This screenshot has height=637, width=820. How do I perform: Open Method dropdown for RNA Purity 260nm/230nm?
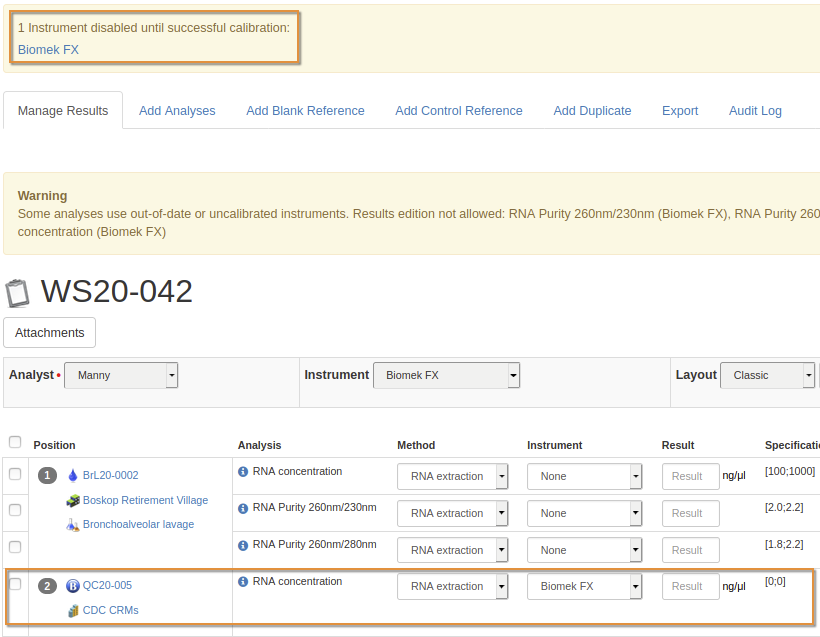(x=453, y=513)
